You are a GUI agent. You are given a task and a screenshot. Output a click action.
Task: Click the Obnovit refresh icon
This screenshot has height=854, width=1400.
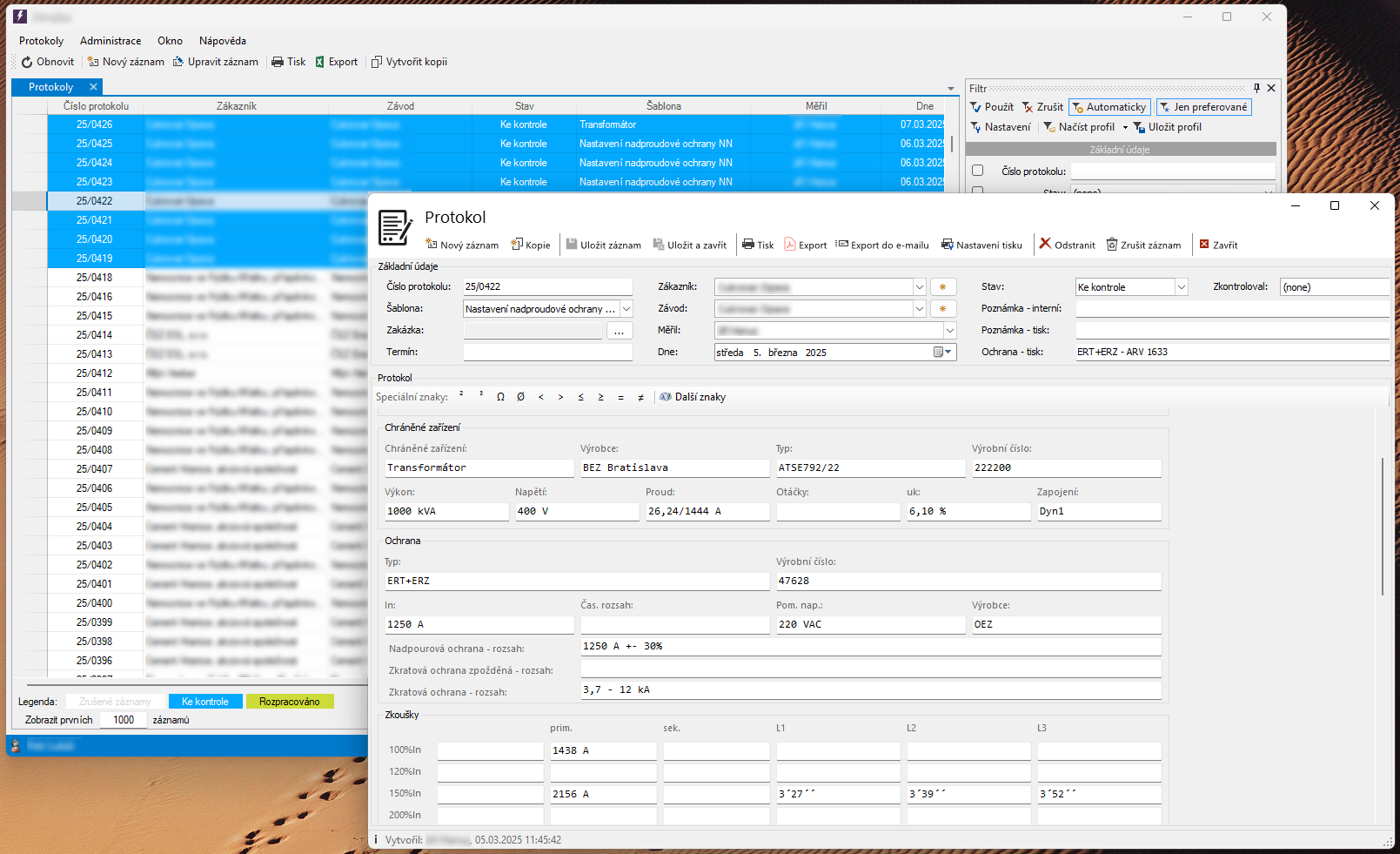tap(27, 62)
